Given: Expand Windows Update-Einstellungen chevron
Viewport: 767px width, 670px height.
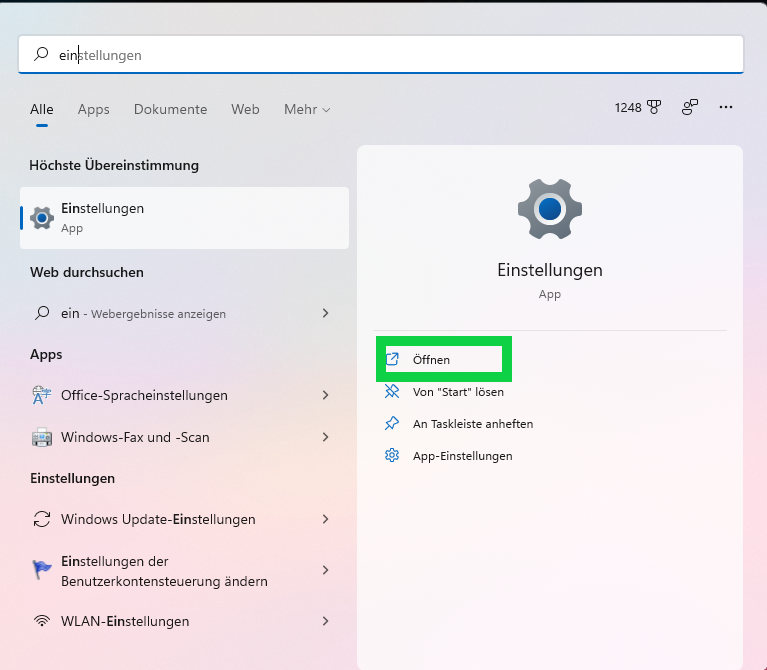Looking at the screenshot, I should [x=326, y=519].
